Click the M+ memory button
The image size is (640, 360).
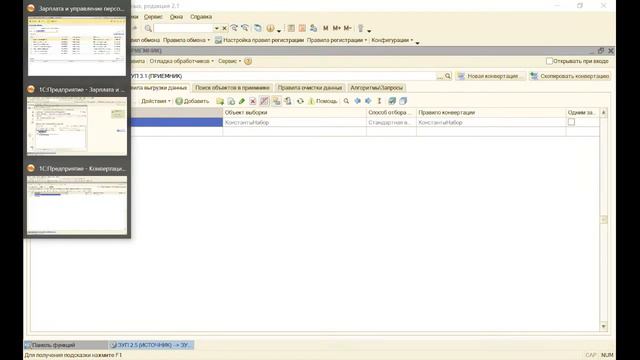click(x=336, y=28)
